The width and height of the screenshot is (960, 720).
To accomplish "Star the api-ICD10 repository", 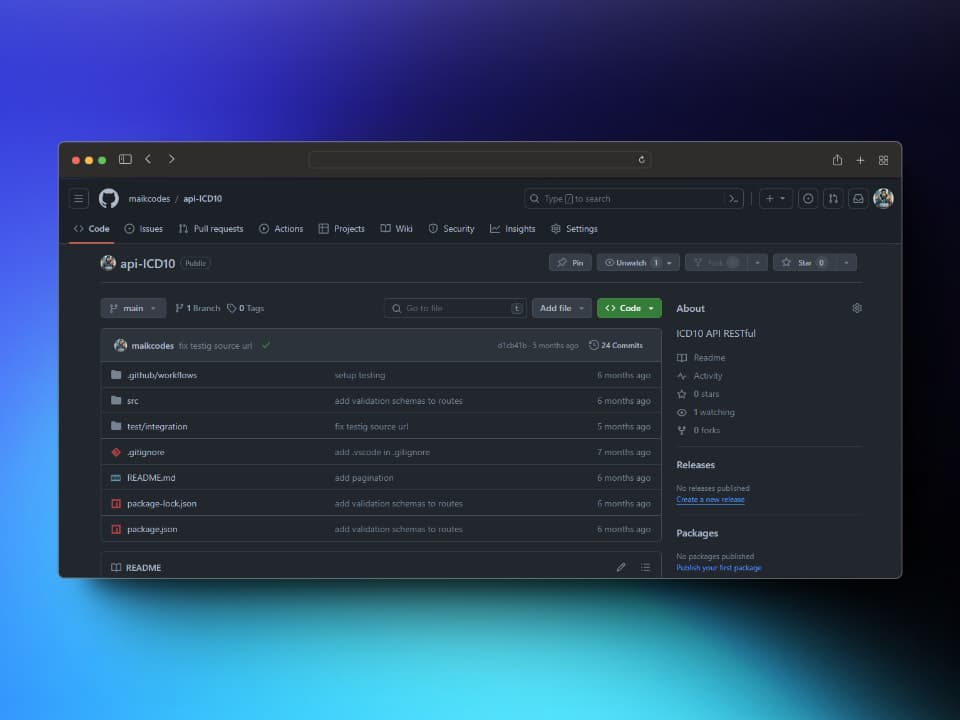I will (804, 263).
